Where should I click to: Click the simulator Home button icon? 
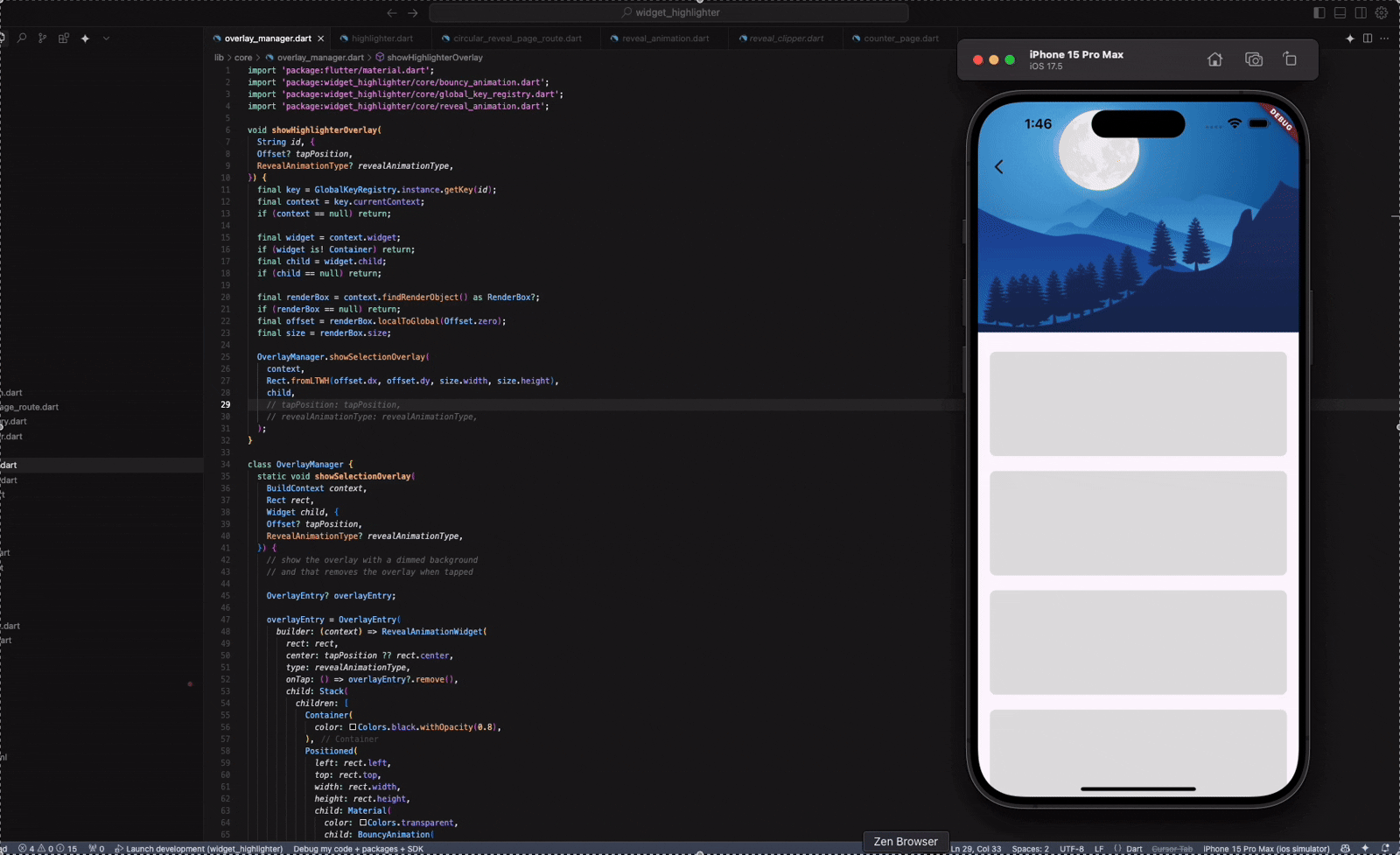[x=1214, y=60]
